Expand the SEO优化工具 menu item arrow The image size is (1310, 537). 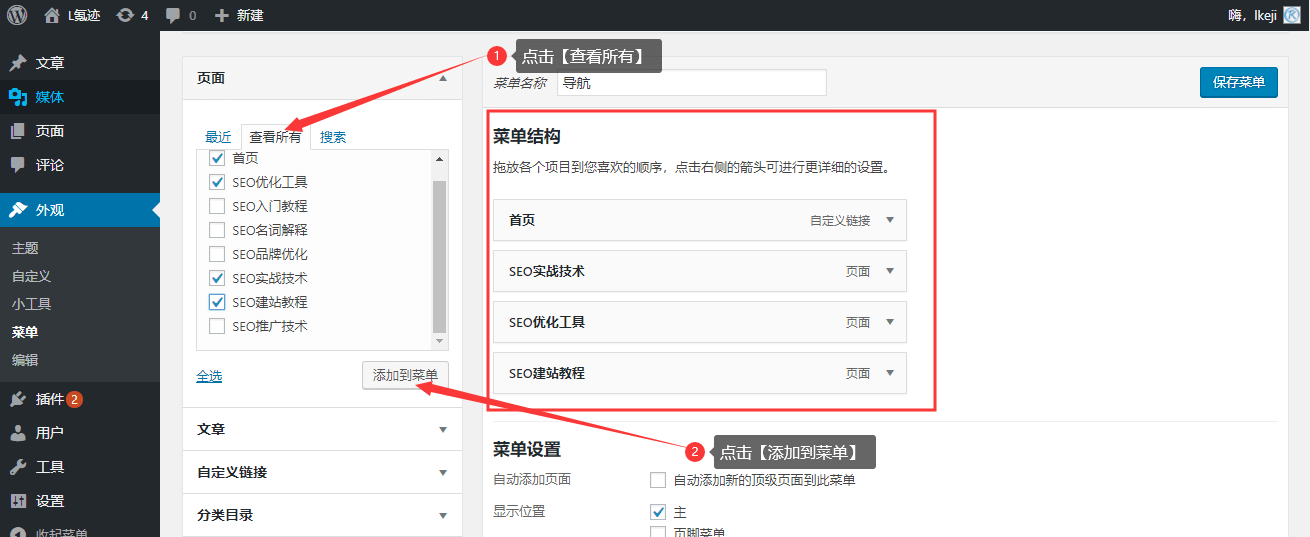click(x=890, y=322)
